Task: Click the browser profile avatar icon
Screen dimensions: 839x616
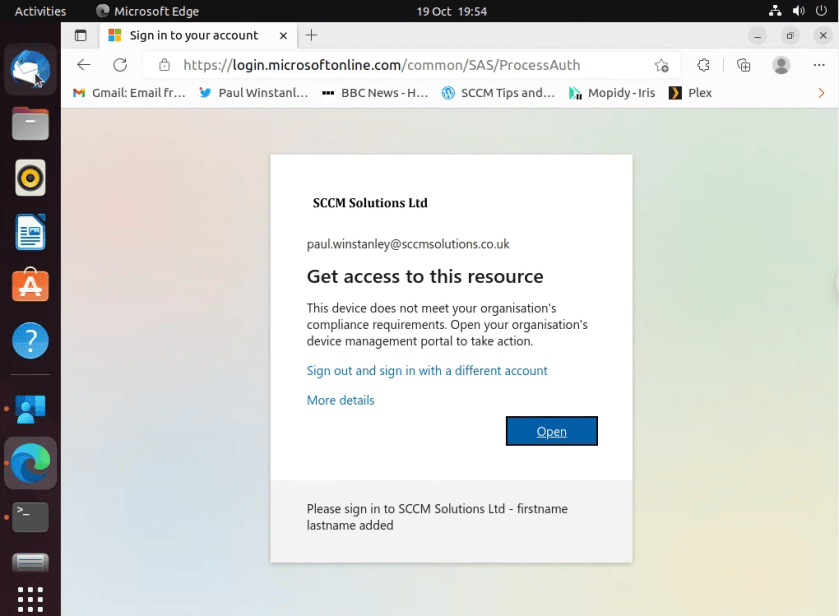Action: (x=781, y=64)
